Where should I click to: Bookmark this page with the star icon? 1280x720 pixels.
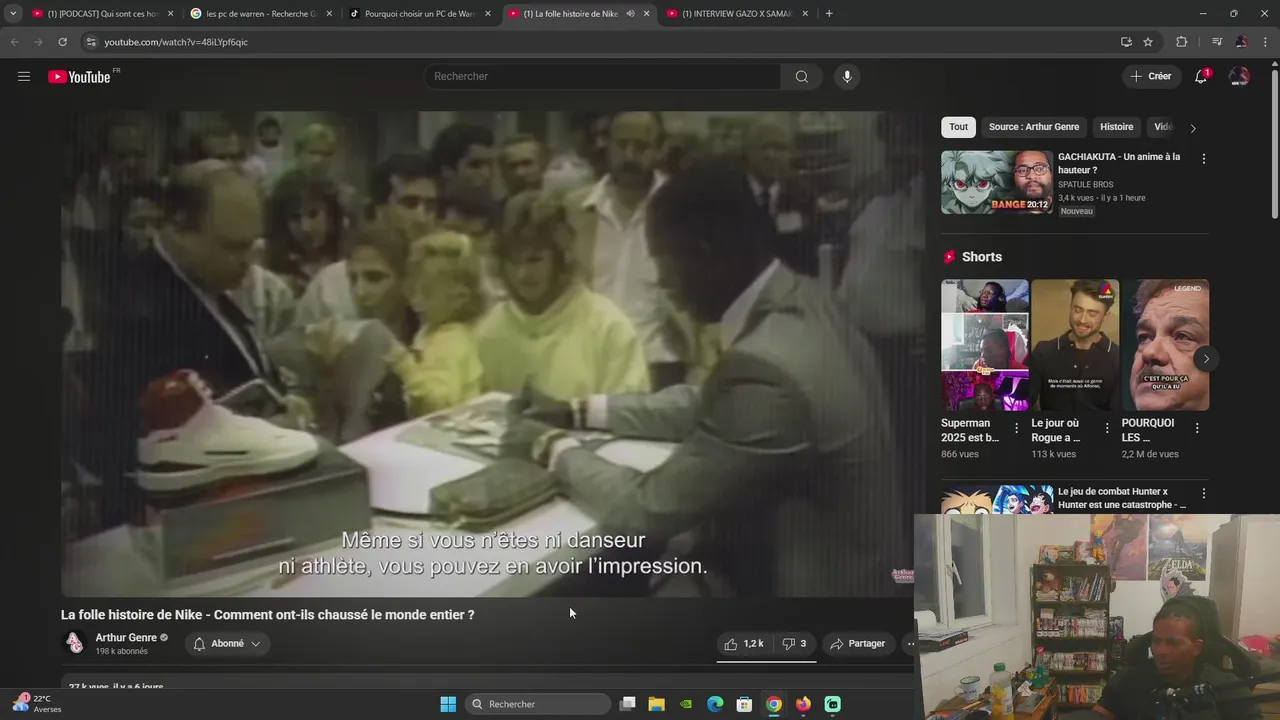pos(1148,42)
